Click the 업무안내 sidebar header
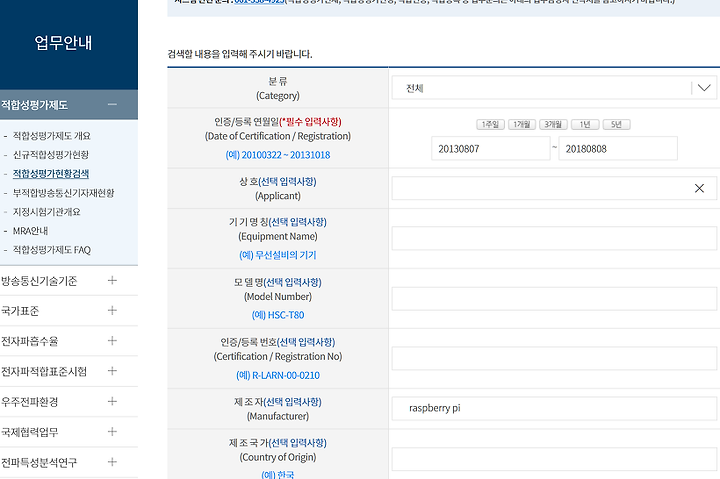 coord(63,43)
